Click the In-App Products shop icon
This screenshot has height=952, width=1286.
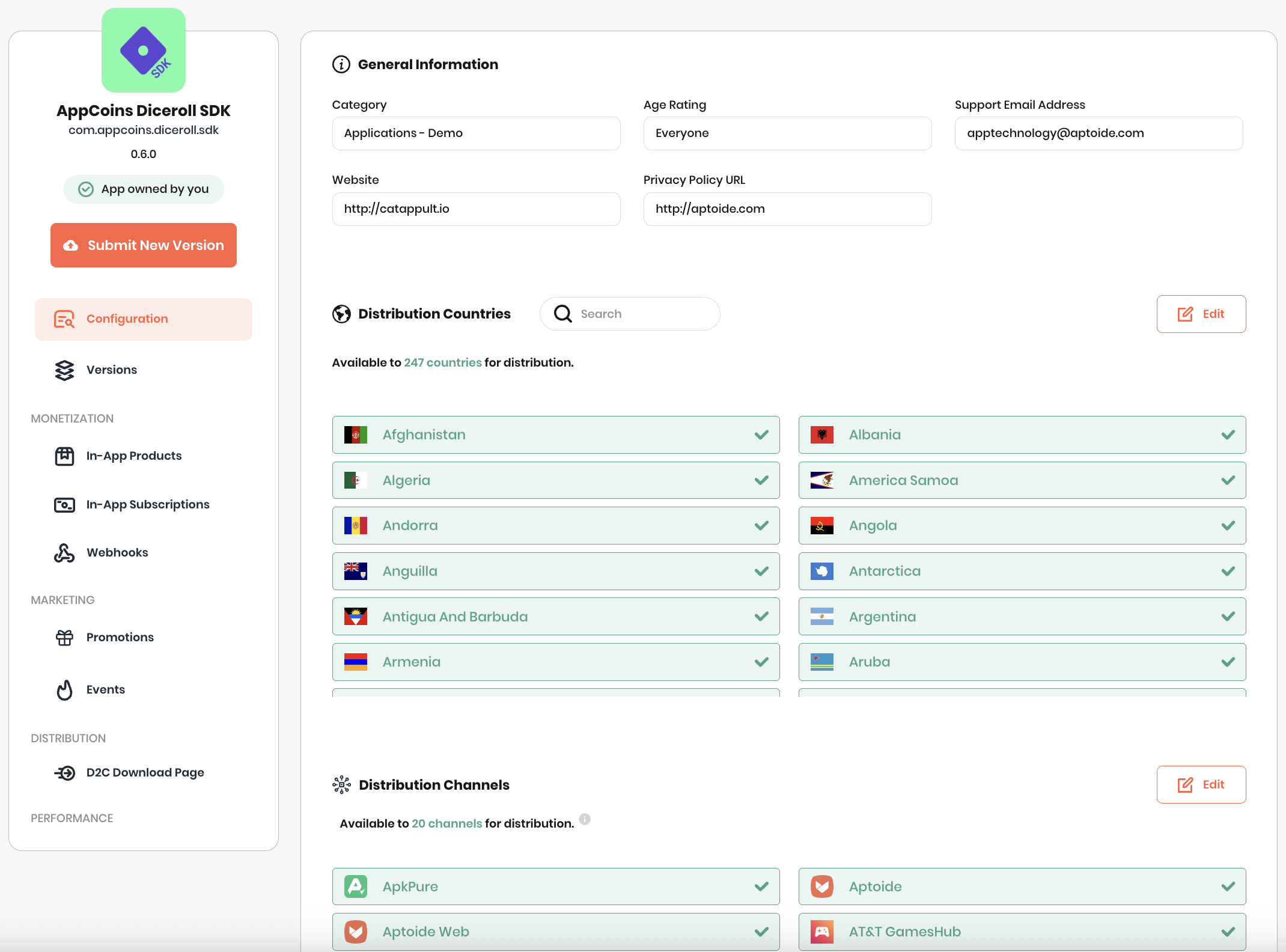click(64, 456)
